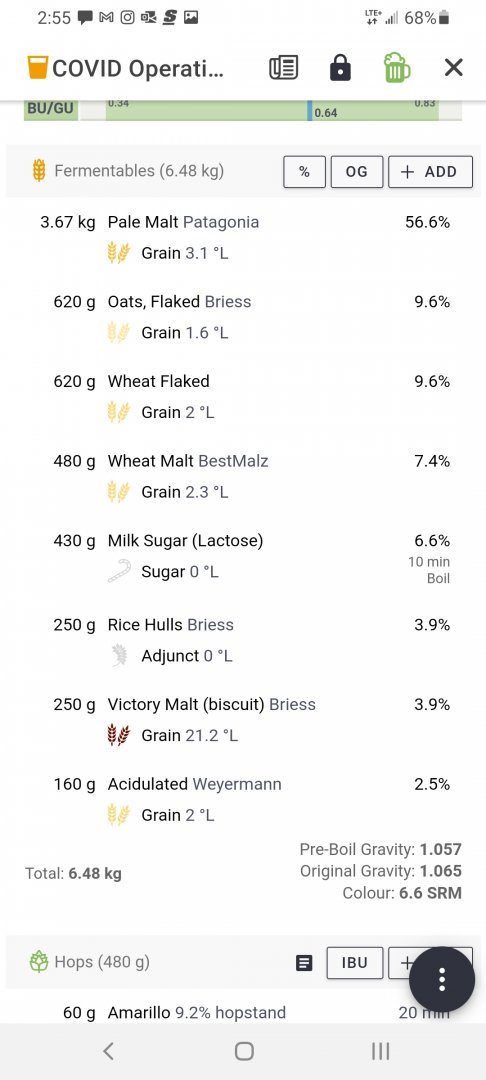Toggle the hops IBU view button

(x=355, y=963)
